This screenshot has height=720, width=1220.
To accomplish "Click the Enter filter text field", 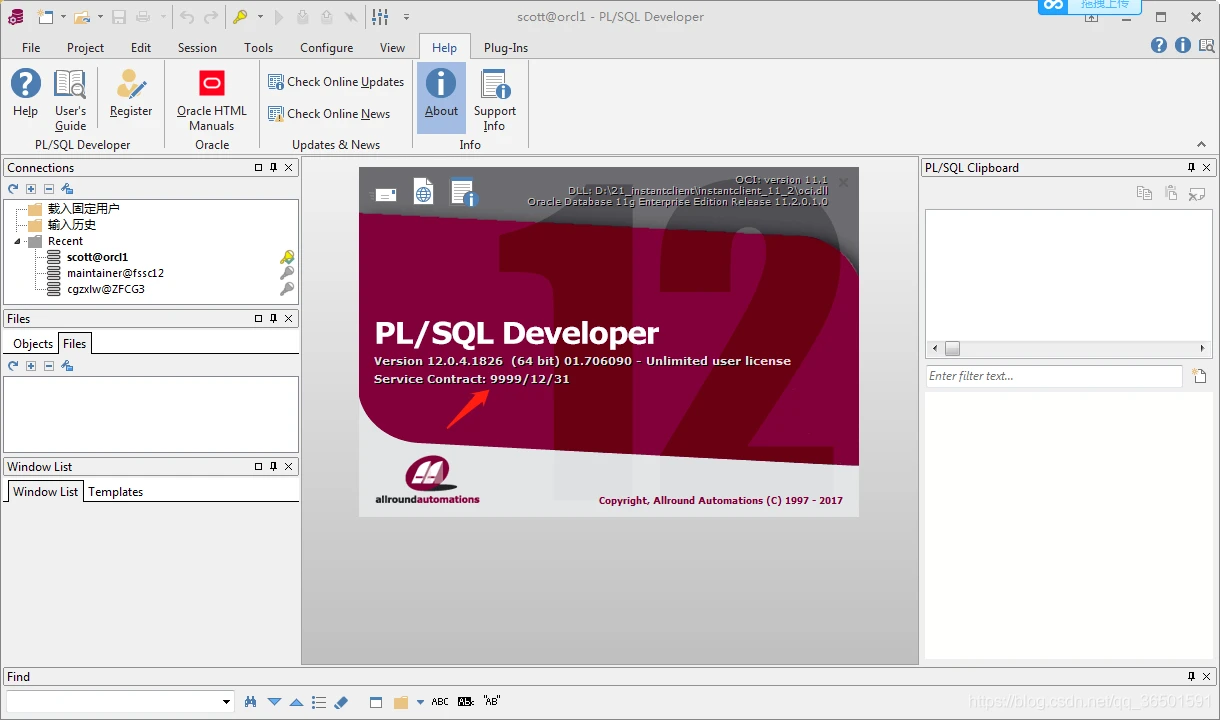I will pos(1053,376).
